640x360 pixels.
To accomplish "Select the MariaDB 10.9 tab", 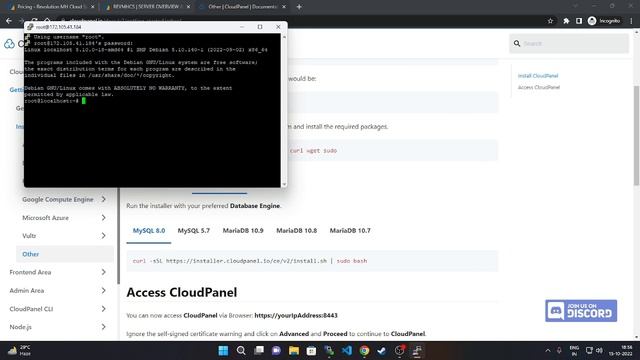I will [x=243, y=231].
